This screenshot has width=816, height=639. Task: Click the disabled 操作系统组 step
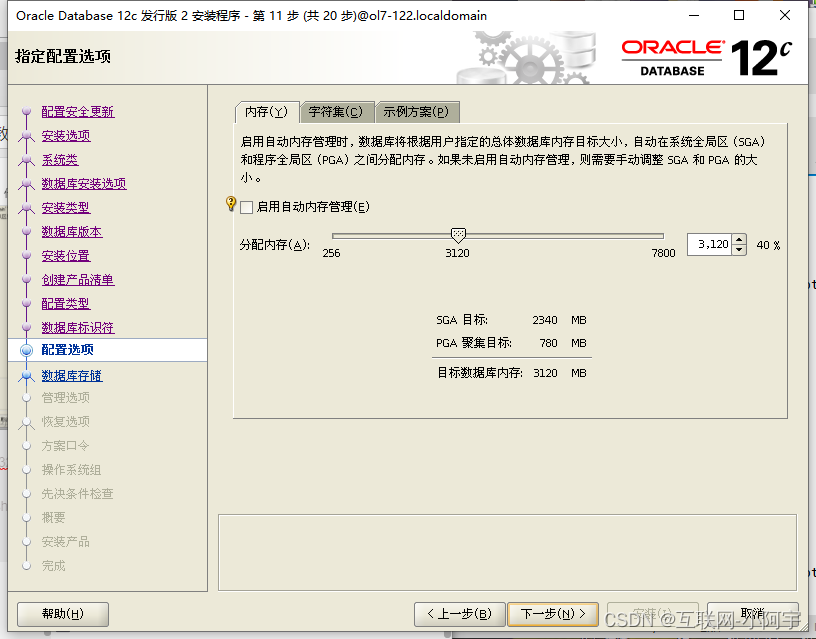(72, 470)
